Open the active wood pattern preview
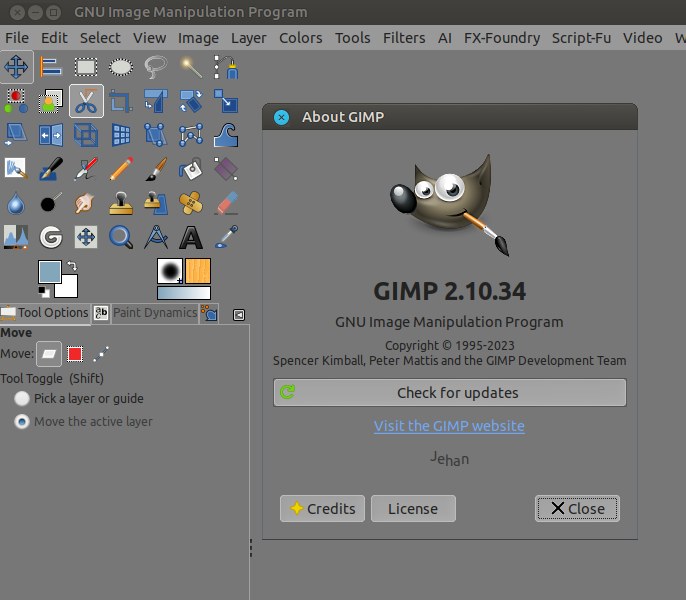The image size is (686, 600). tap(198, 271)
